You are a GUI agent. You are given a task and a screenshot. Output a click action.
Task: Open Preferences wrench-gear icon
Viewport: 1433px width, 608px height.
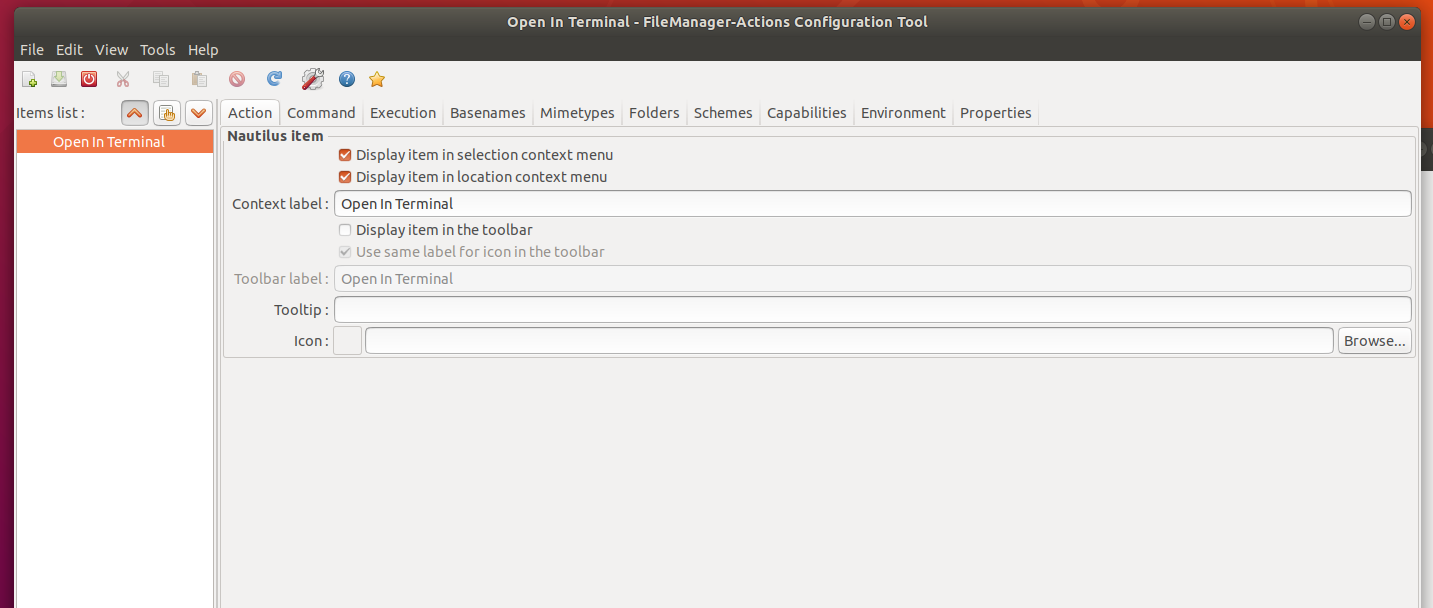click(x=313, y=79)
